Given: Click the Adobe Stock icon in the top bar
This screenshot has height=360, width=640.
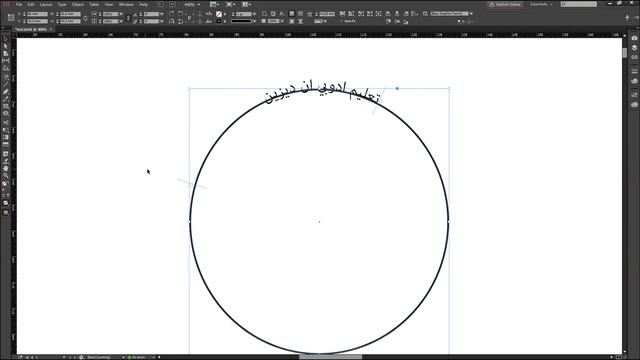Looking at the screenshot, I should [172, 4].
